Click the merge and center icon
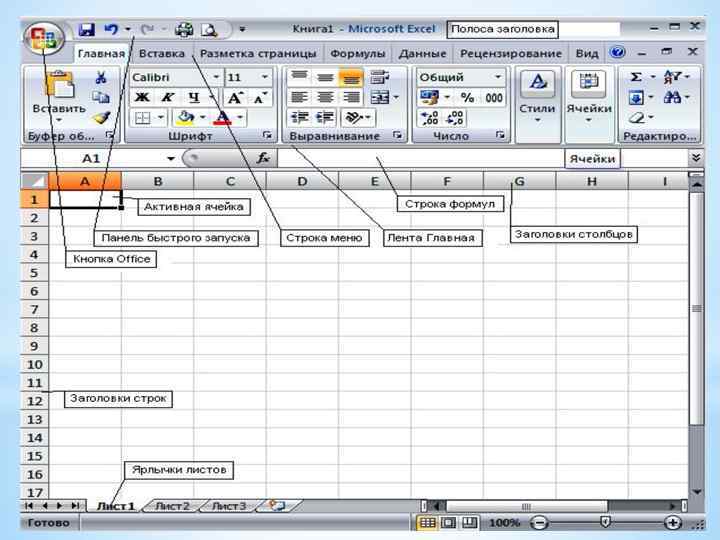 (x=380, y=97)
